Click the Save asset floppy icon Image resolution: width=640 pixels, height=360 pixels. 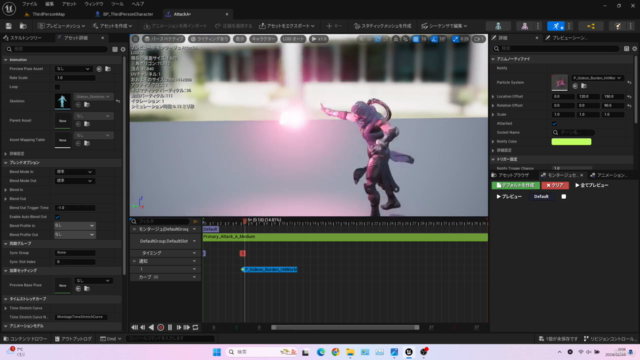click(x=8, y=26)
